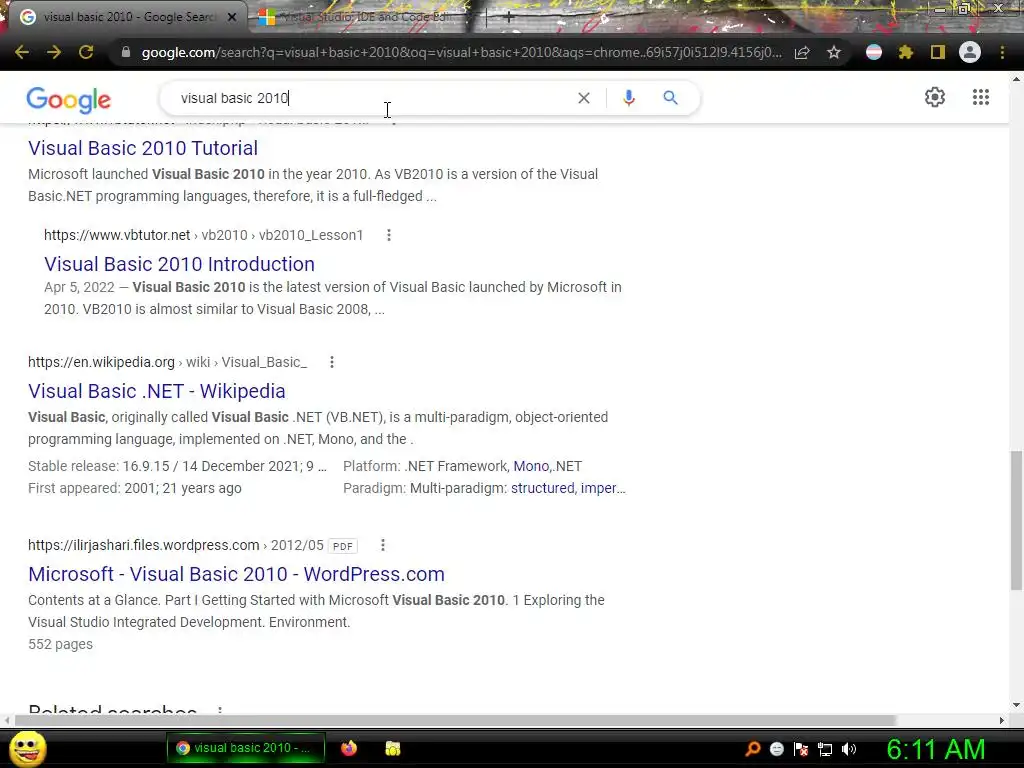Open the tray search magnifier icon

coord(752,749)
